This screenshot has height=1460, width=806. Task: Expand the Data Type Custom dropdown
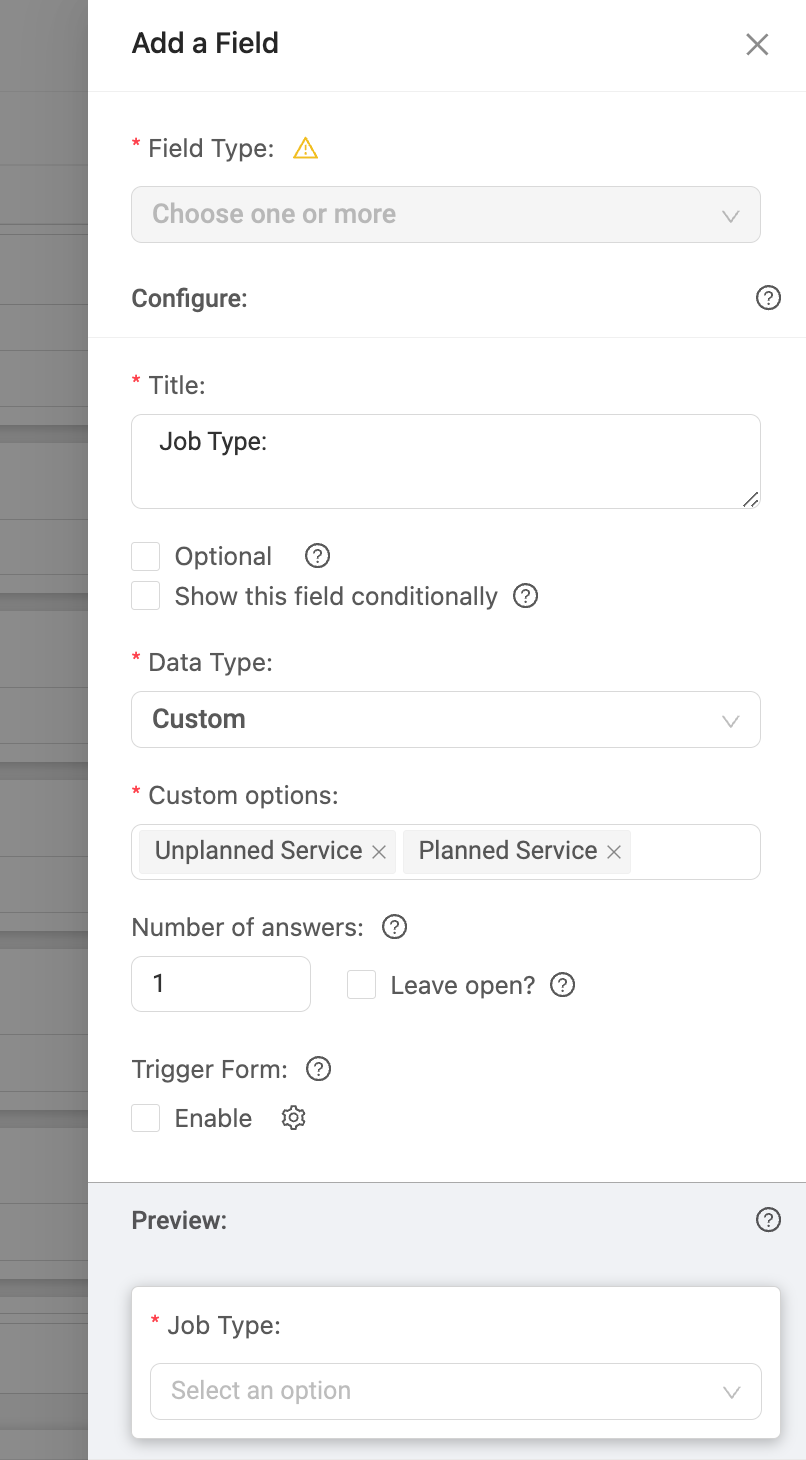pyautogui.click(x=446, y=719)
